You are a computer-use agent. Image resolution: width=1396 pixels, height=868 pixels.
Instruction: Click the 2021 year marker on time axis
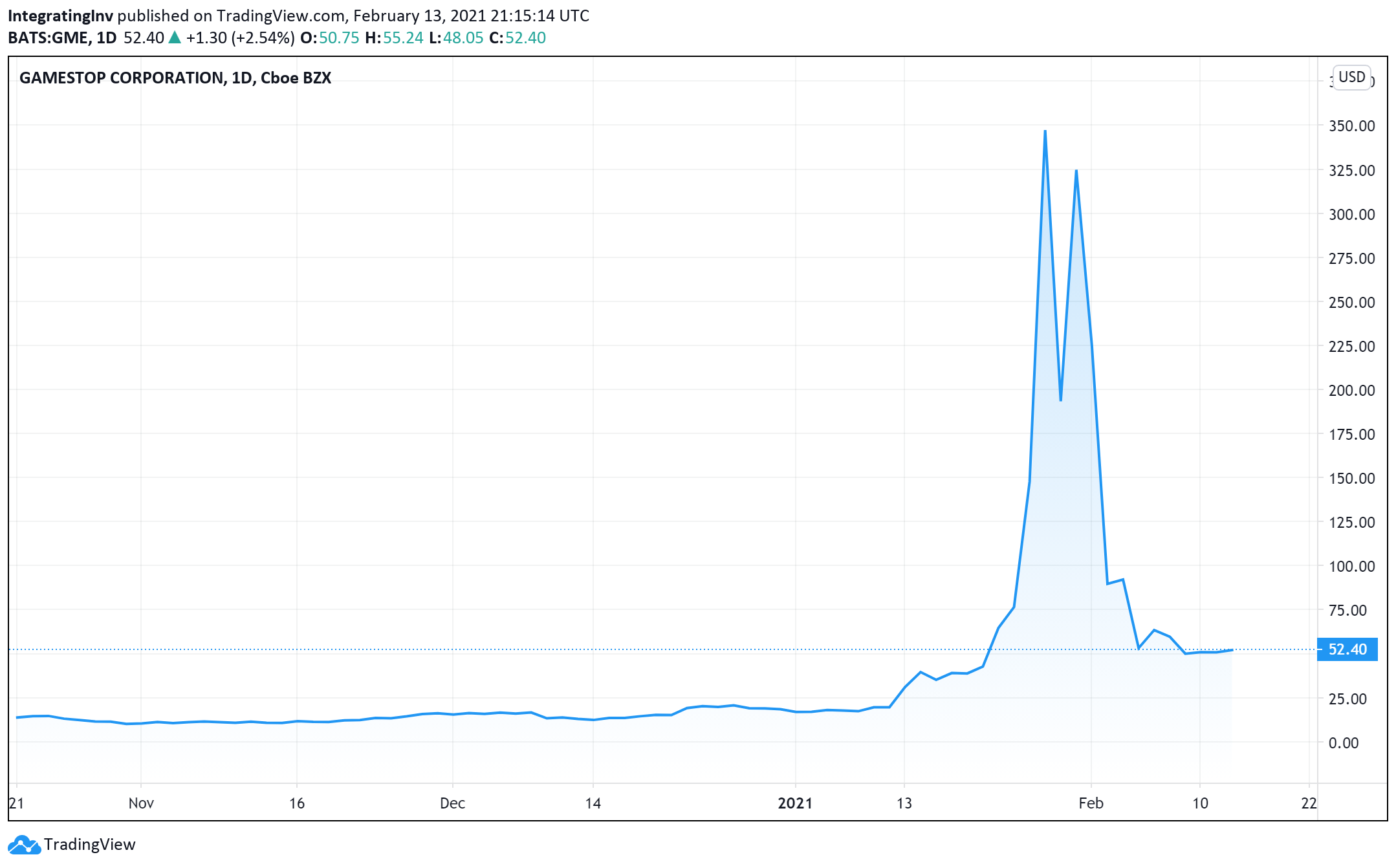[x=794, y=803]
